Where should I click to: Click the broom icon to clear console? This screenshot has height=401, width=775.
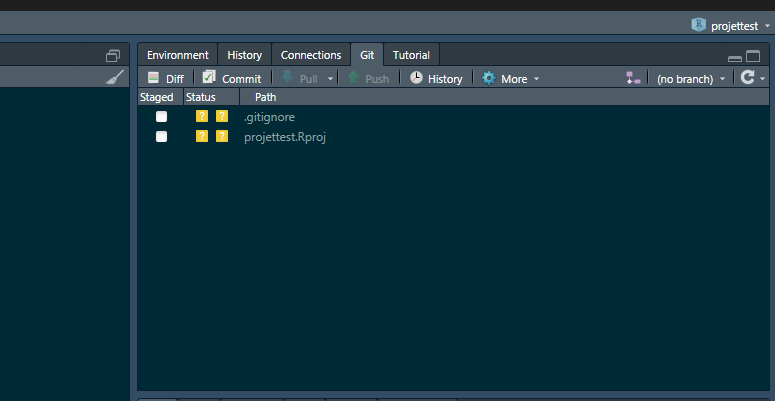click(115, 77)
